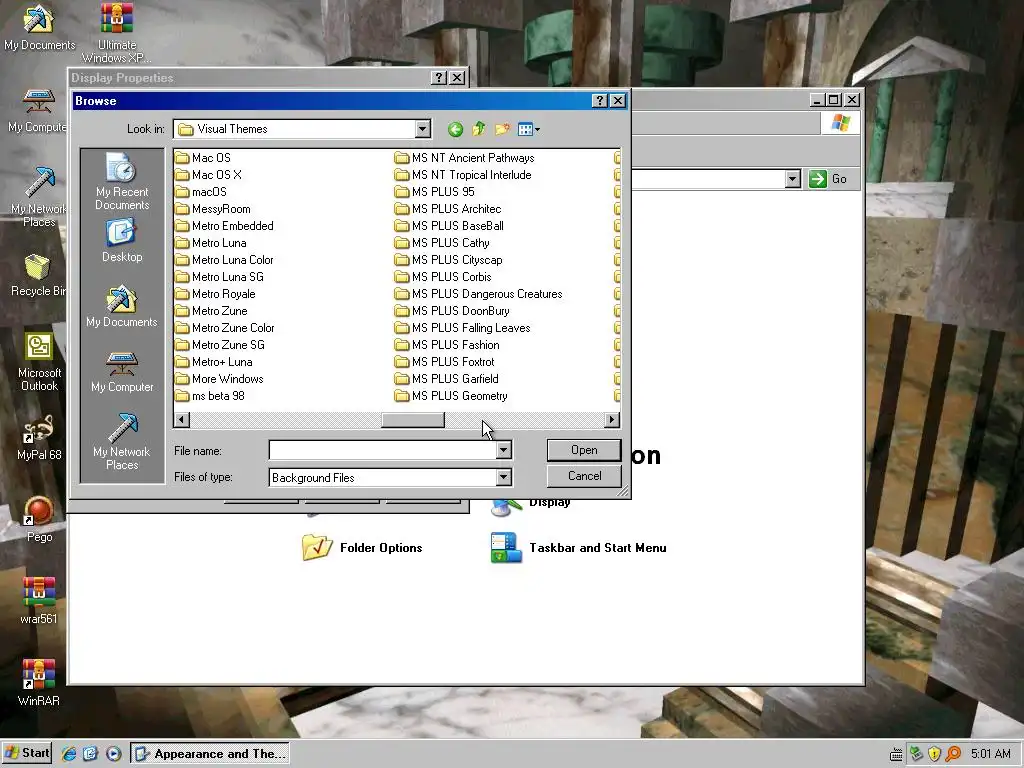Click the horizontal scrollbar thumb

click(413, 420)
